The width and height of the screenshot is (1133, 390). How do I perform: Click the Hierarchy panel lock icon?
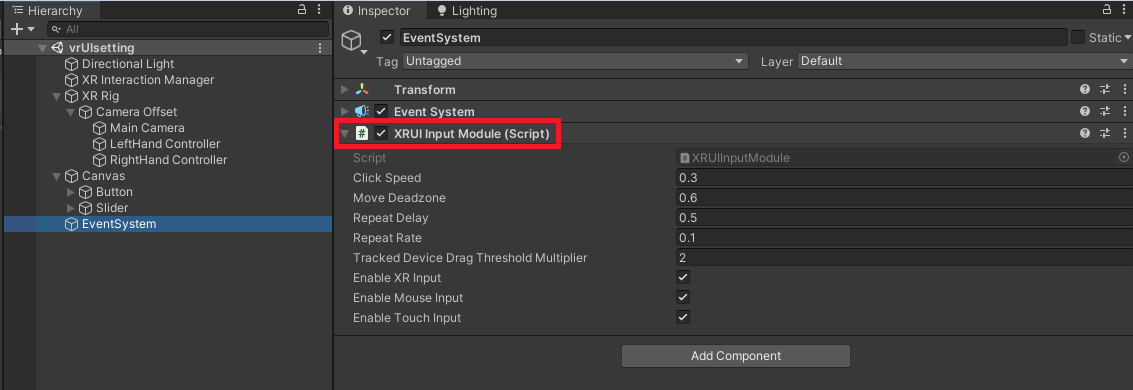pyautogui.click(x=302, y=10)
